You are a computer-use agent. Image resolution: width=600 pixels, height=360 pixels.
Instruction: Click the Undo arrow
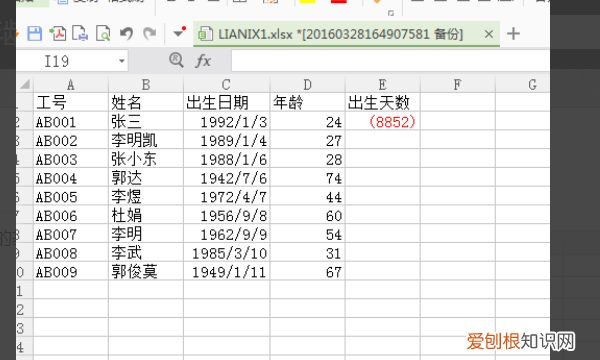point(126,34)
